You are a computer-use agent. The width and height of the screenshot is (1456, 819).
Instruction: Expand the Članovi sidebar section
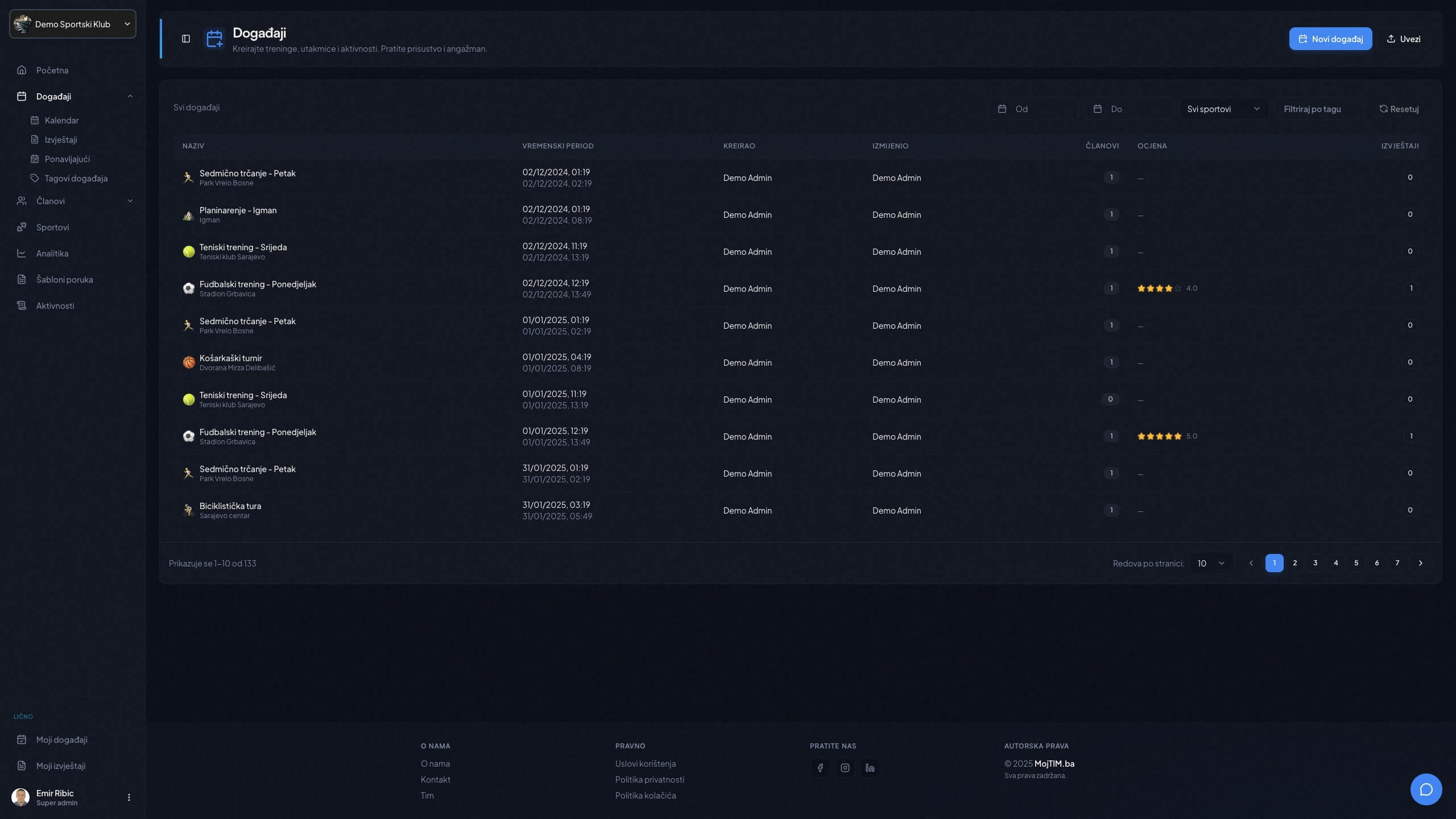point(130,201)
